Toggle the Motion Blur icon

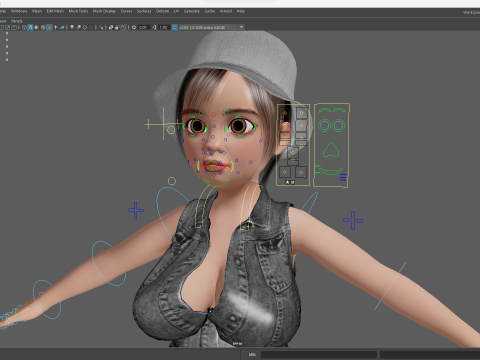[x=78, y=27]
